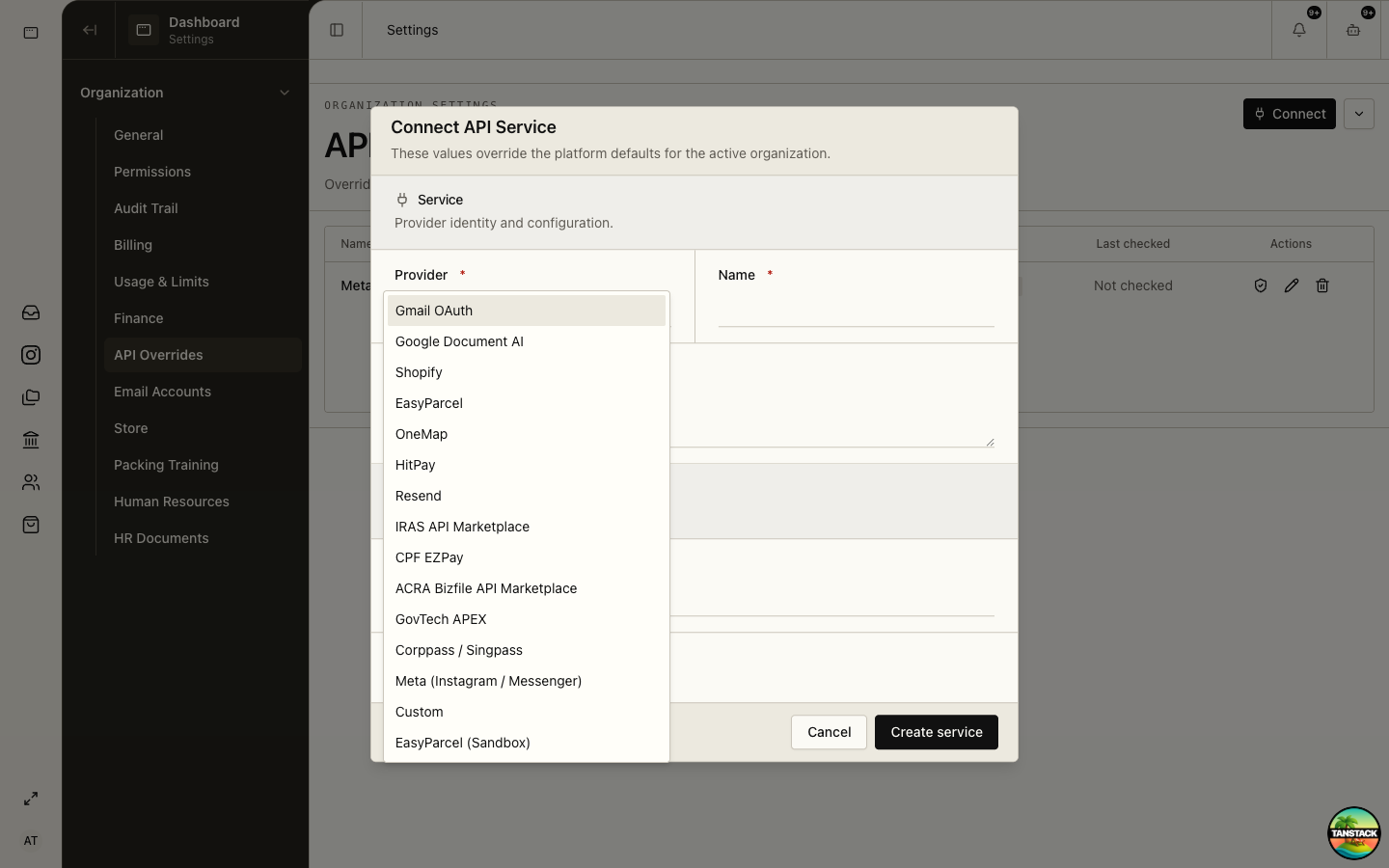Open the robot assistant icon
1389x868 pixels.
point(1353,30)
